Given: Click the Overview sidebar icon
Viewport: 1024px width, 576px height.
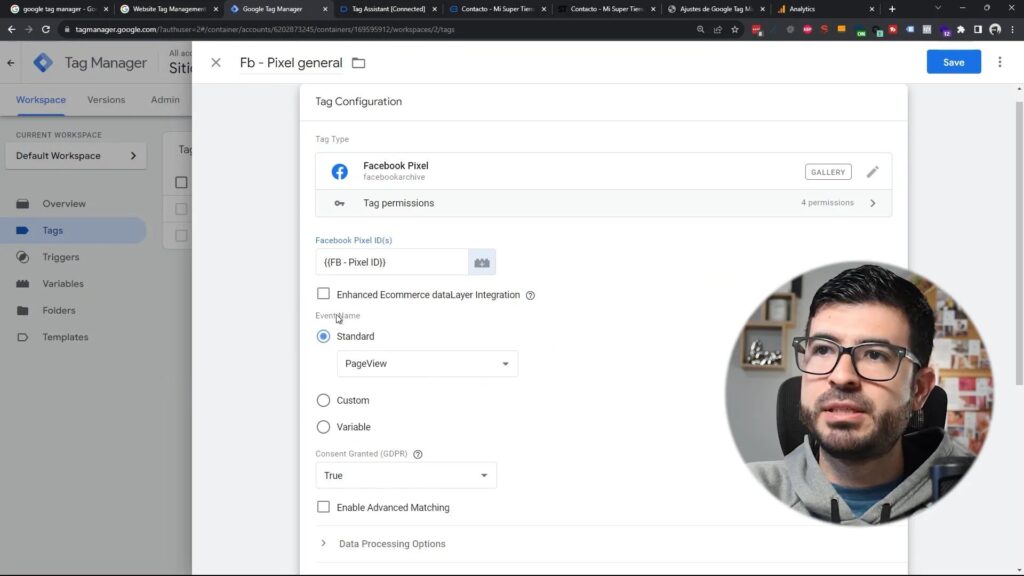Looking at the screenshot, I should (23, 204).
